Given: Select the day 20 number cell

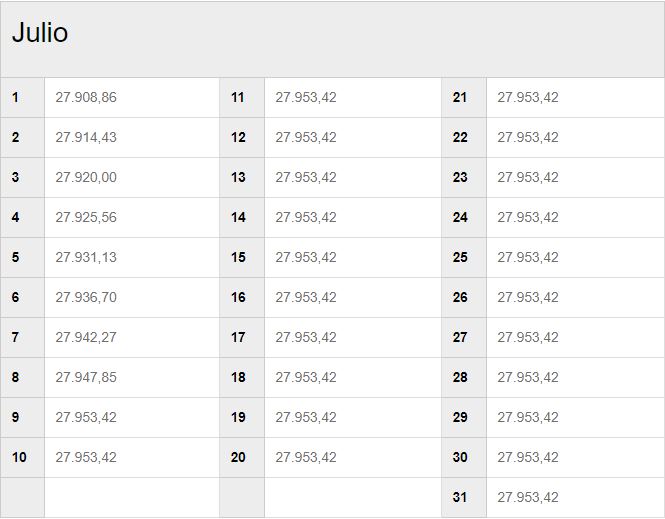Looking at the screenshot, I should [238, 458].
